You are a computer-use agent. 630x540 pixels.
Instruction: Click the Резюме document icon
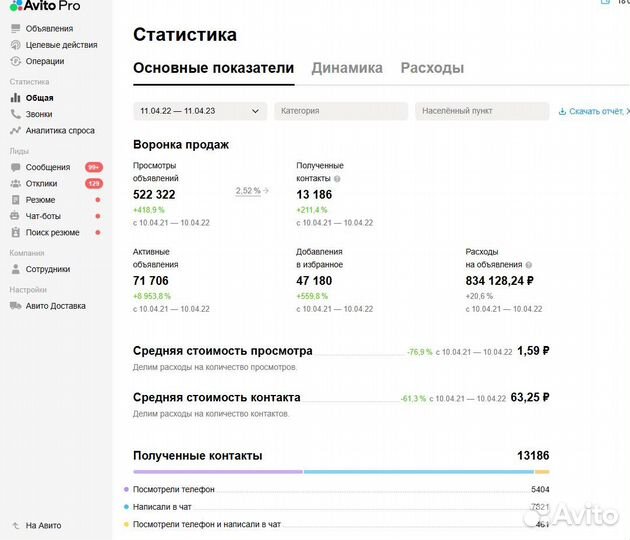tap(16, 200)
